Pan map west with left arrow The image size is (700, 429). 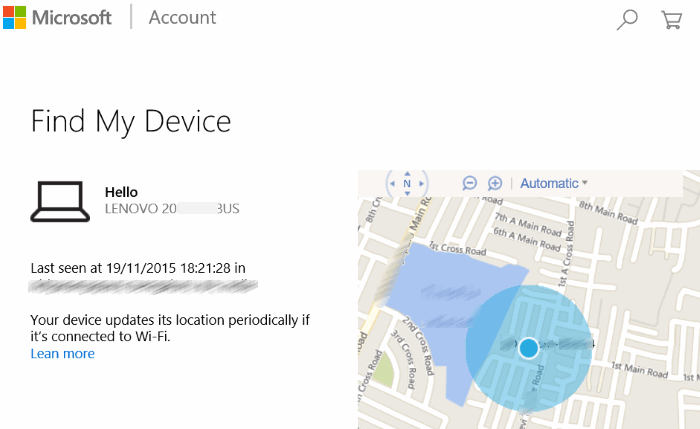coord(392,183)
